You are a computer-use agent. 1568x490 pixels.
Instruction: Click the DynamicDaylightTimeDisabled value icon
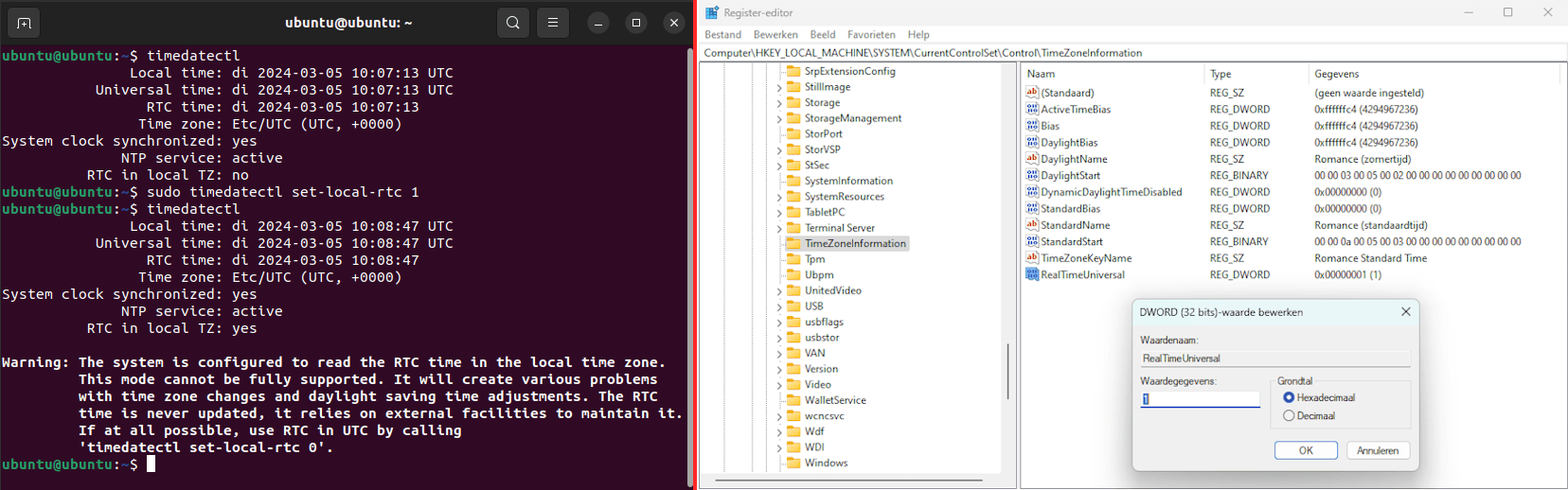(x=1032, y=192)
